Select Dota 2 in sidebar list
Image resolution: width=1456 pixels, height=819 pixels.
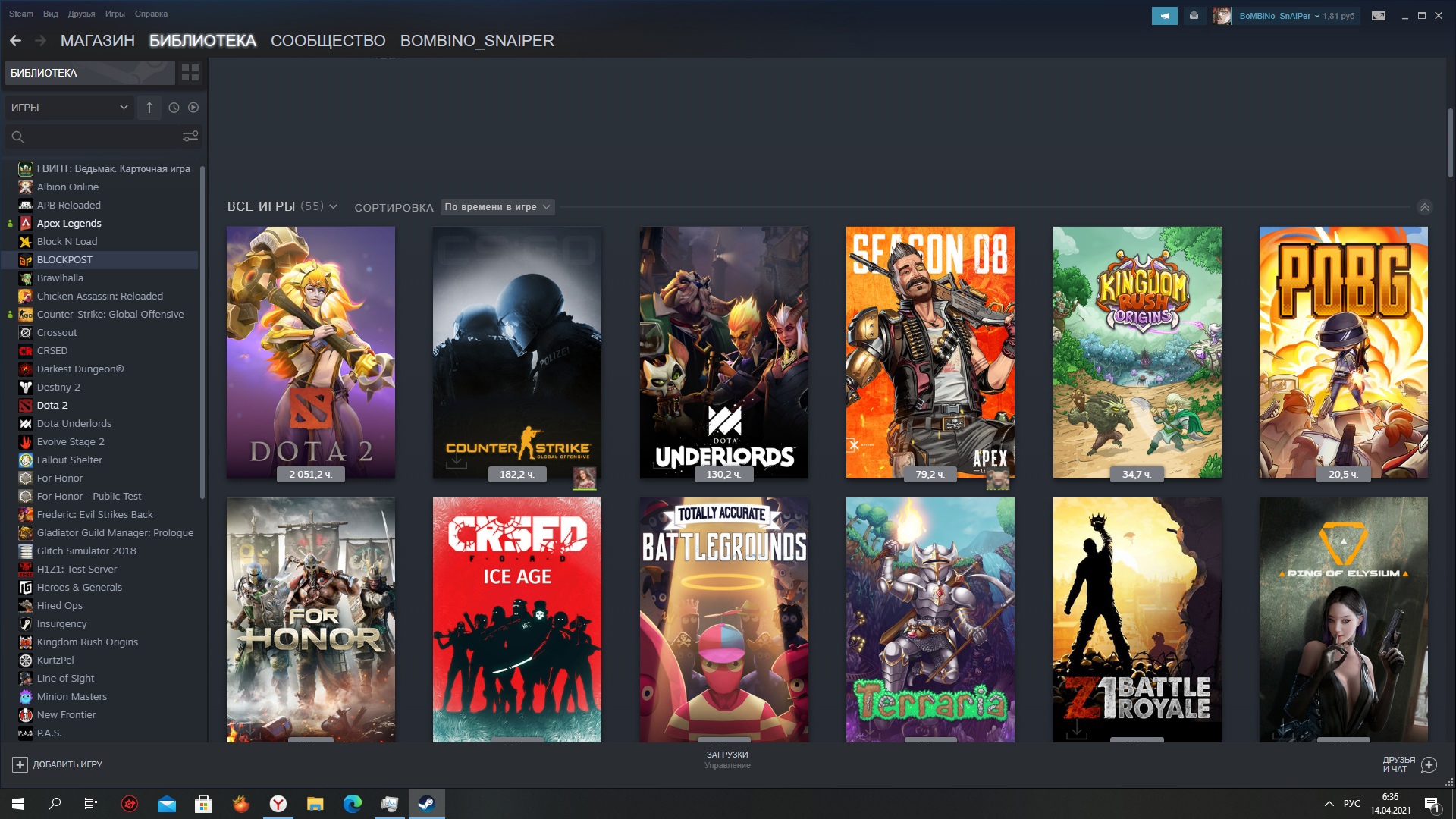tap(52, 405)
